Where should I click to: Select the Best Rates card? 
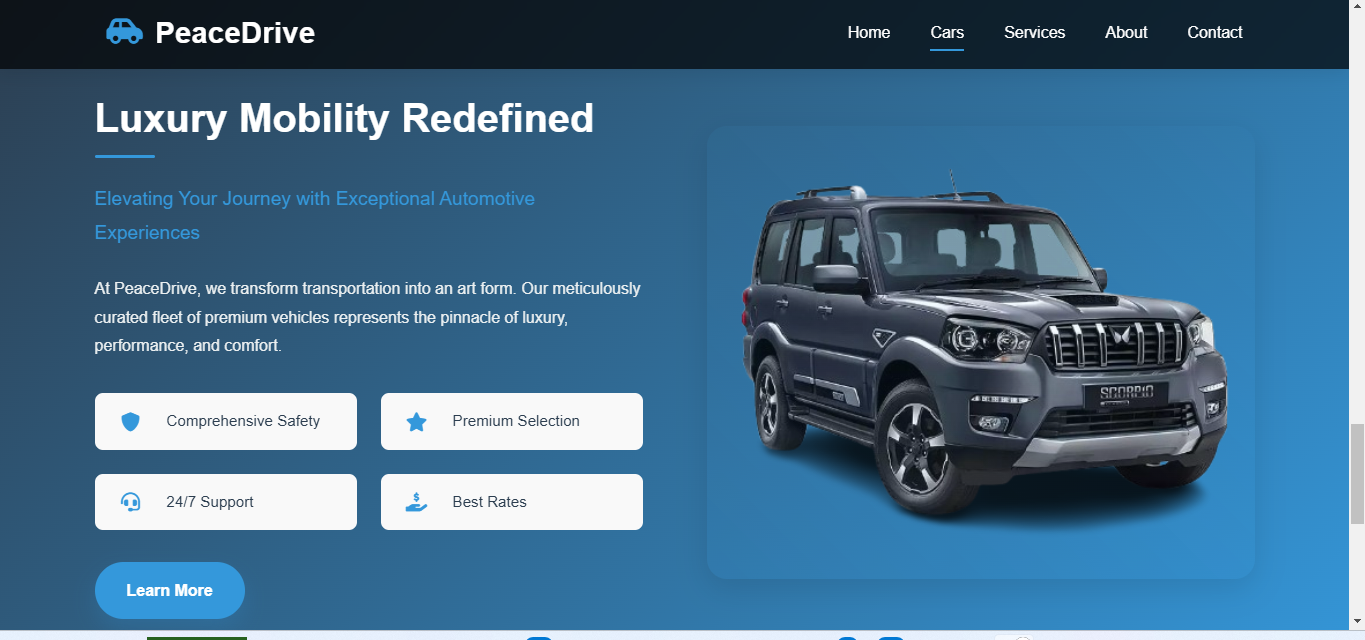click(x=512, y=502)
